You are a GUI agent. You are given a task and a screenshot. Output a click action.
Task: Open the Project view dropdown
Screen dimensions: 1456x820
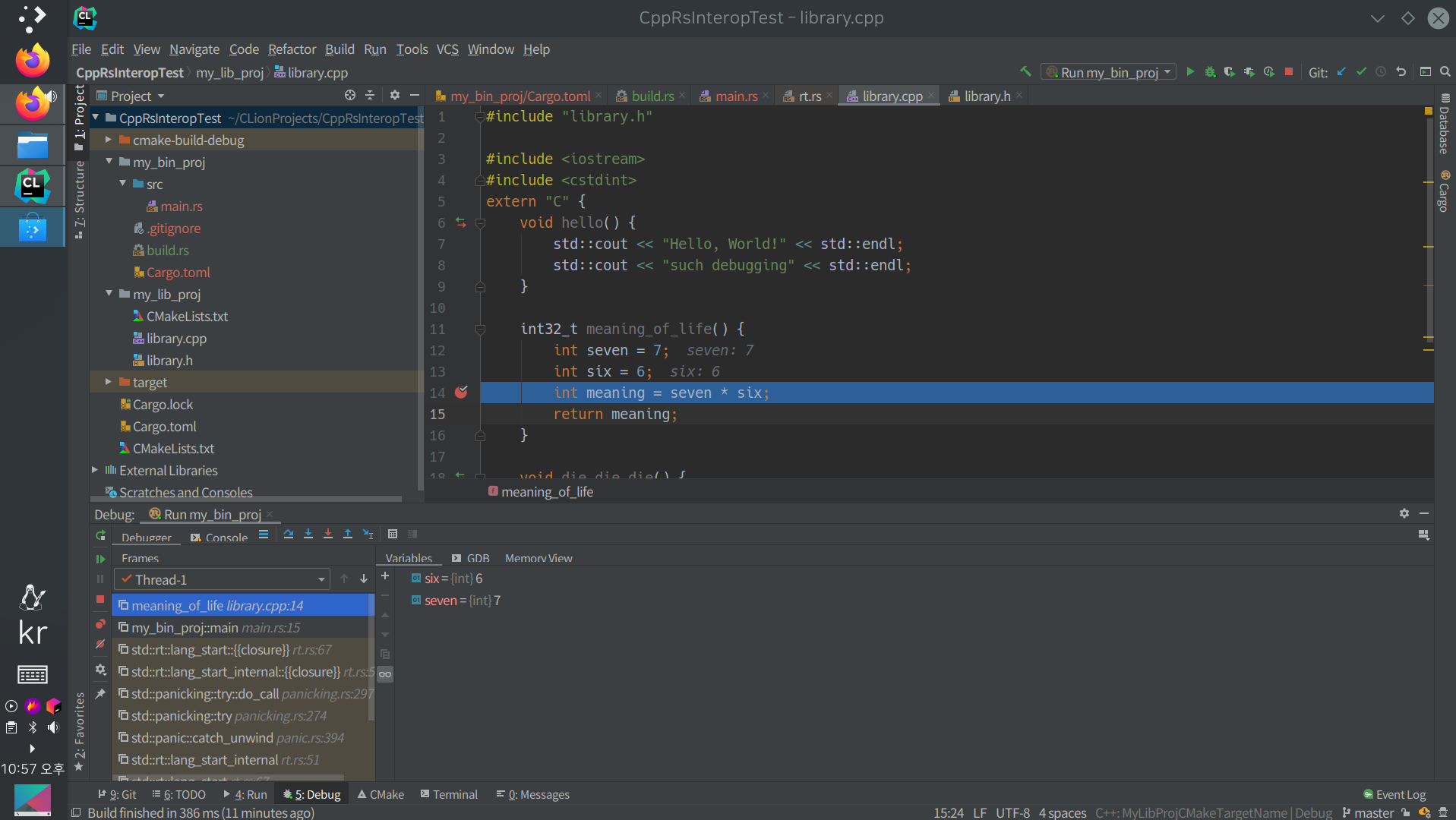click(x=130, y=96)
